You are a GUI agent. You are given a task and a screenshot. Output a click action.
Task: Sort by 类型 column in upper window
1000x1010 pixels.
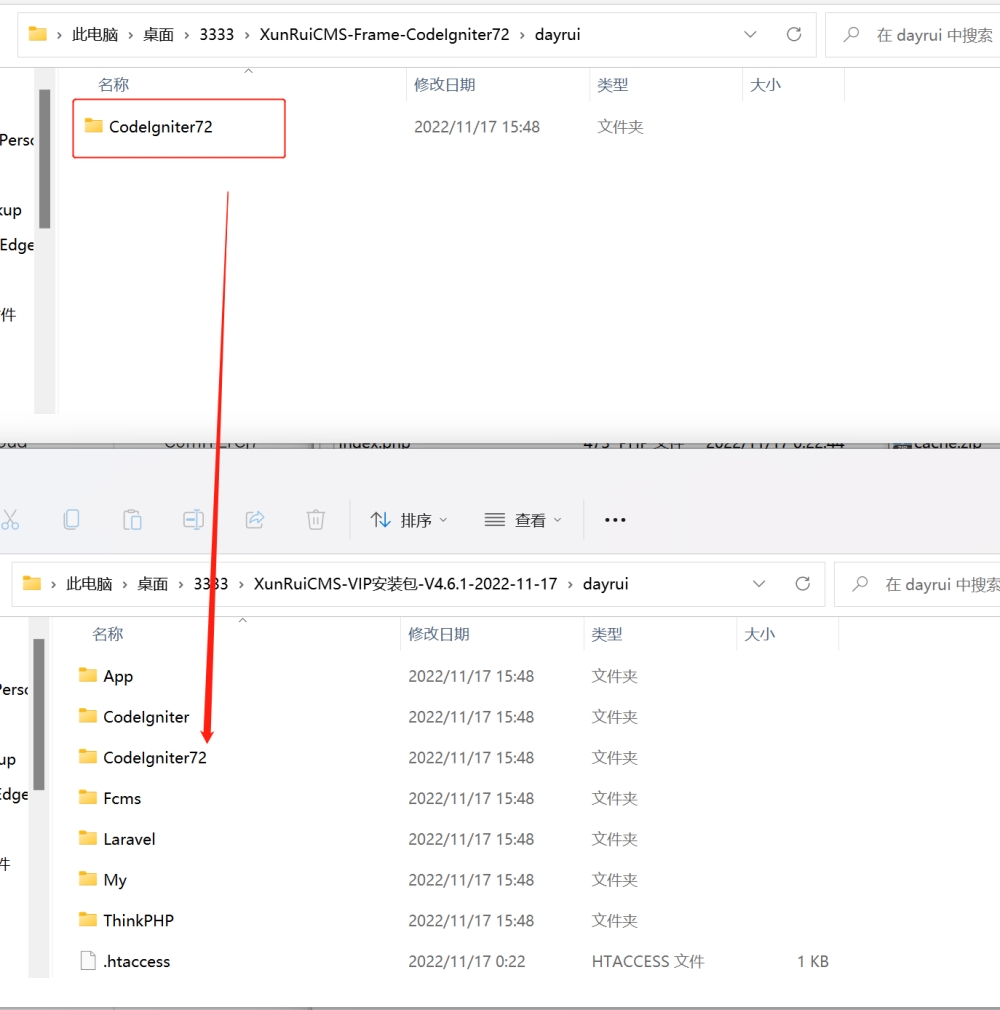612,84
